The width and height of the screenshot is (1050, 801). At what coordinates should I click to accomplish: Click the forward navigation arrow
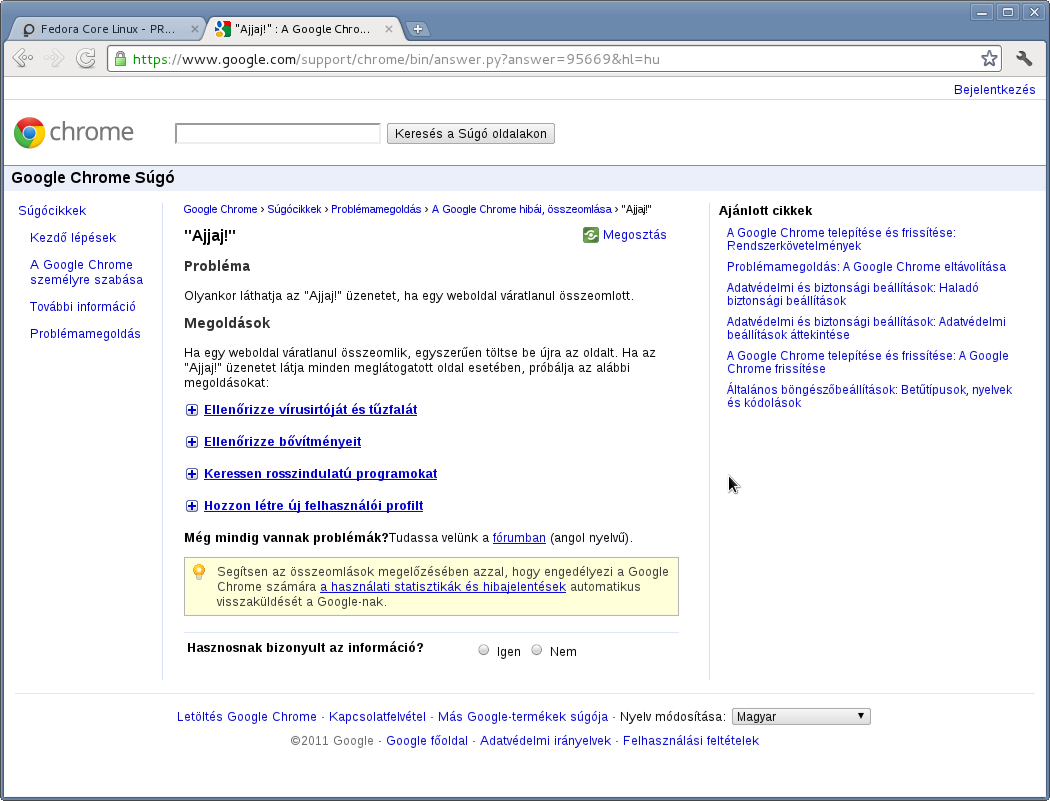click(x=54, y=59)
